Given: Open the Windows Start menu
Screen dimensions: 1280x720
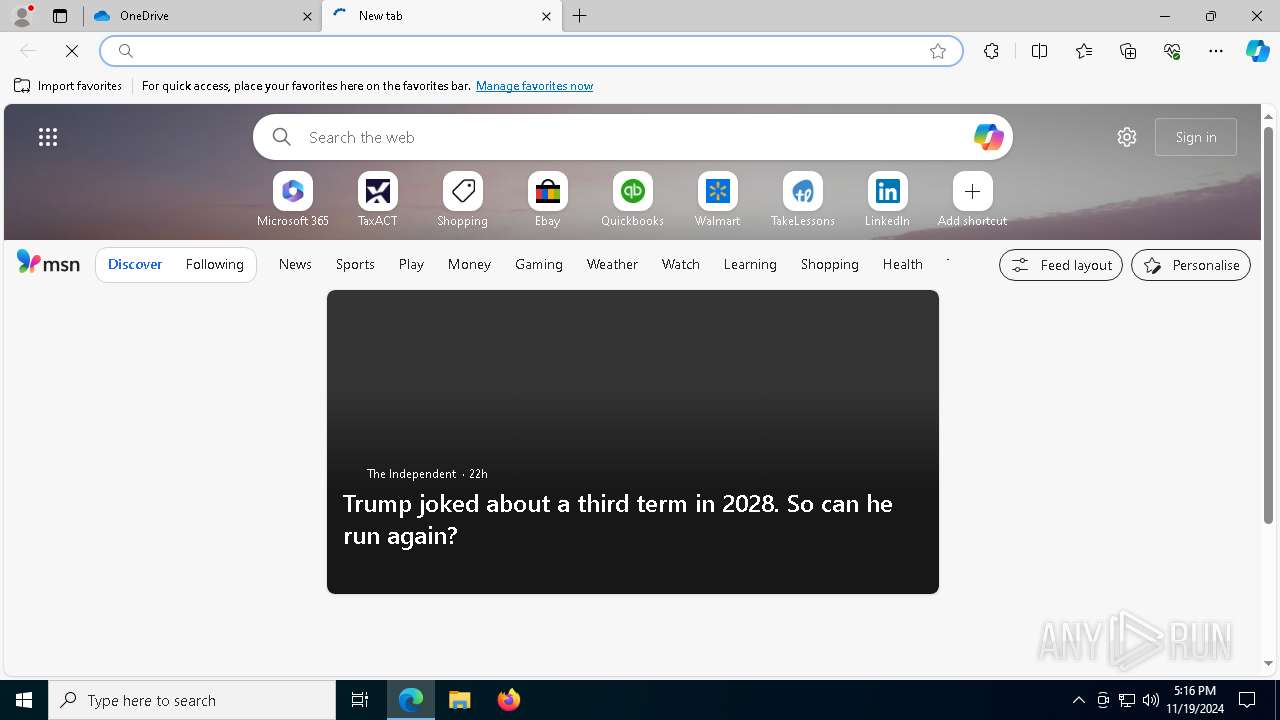Looking at the screenshot, I should point(24,700).
